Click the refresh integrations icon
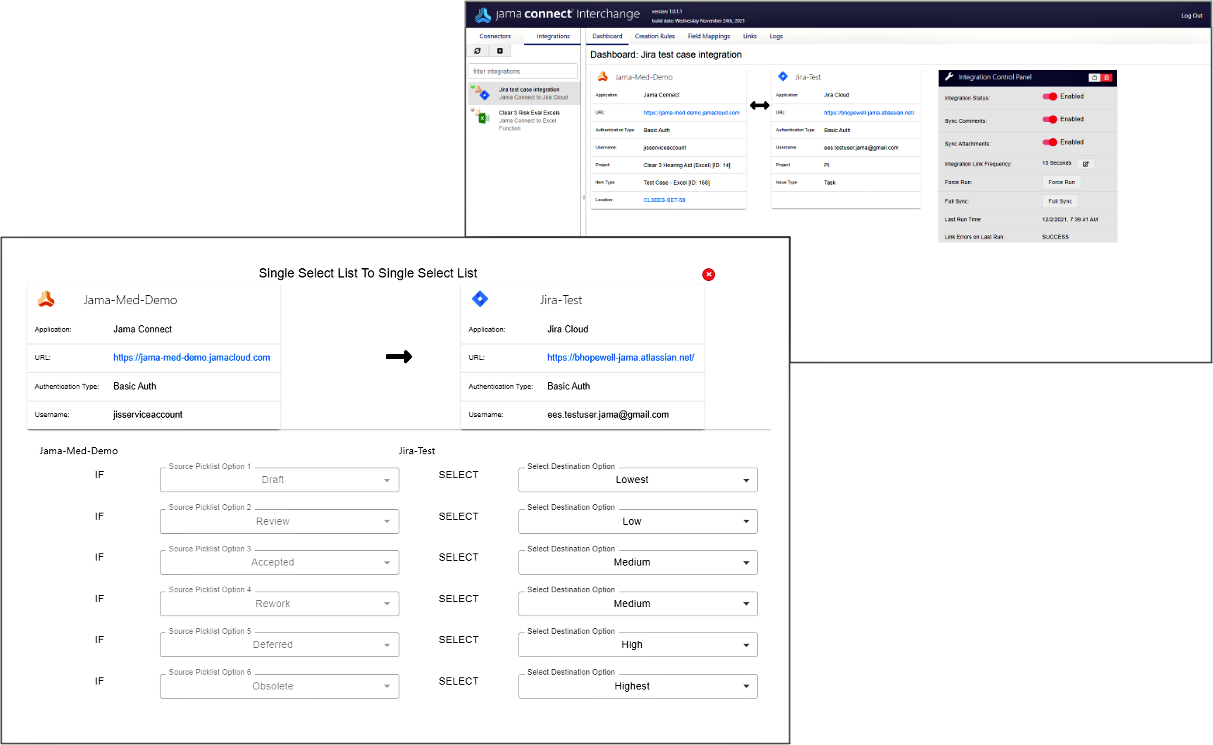The width and height of the screenshot is (1213, 745). tap(477, 51)
